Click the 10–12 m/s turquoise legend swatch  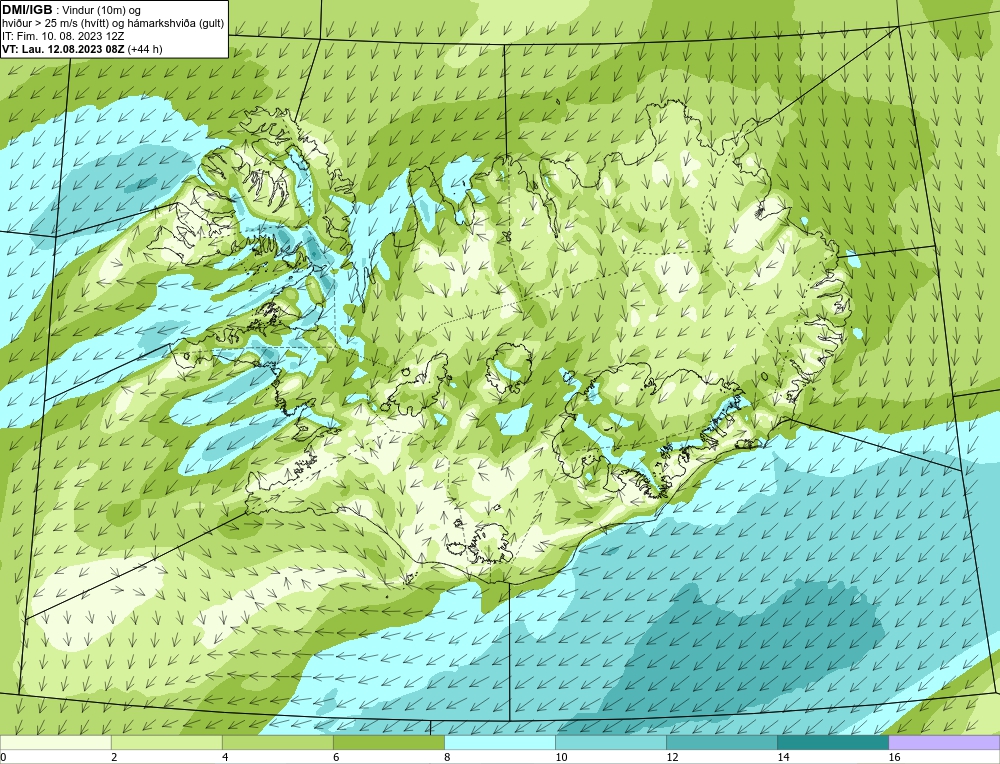click(x=610, y=742)
